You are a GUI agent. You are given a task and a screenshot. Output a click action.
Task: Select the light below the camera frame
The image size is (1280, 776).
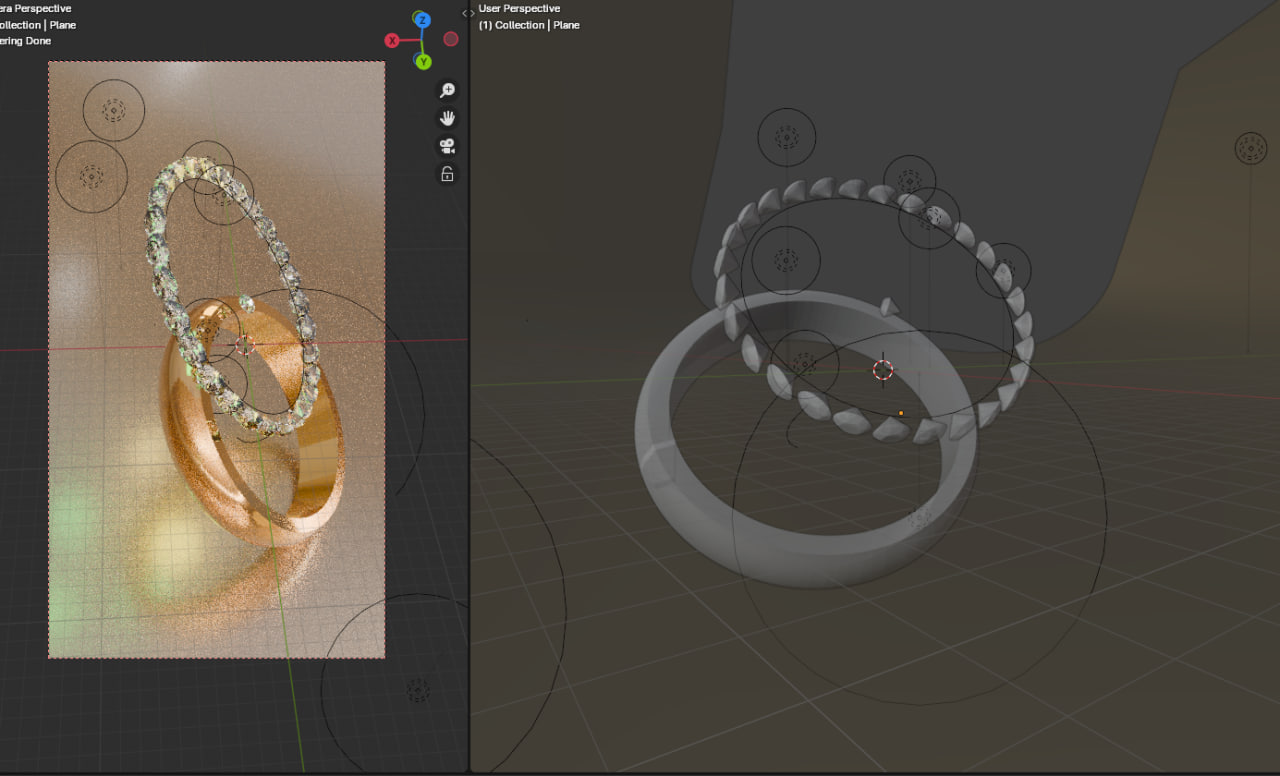pos(418,690)
